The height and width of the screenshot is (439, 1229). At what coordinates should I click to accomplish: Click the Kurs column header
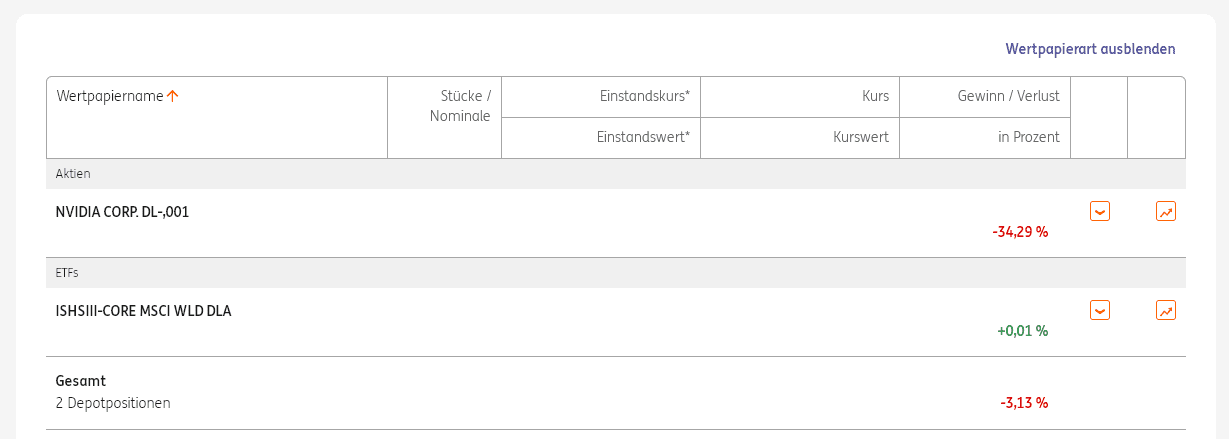coord(875,96)
